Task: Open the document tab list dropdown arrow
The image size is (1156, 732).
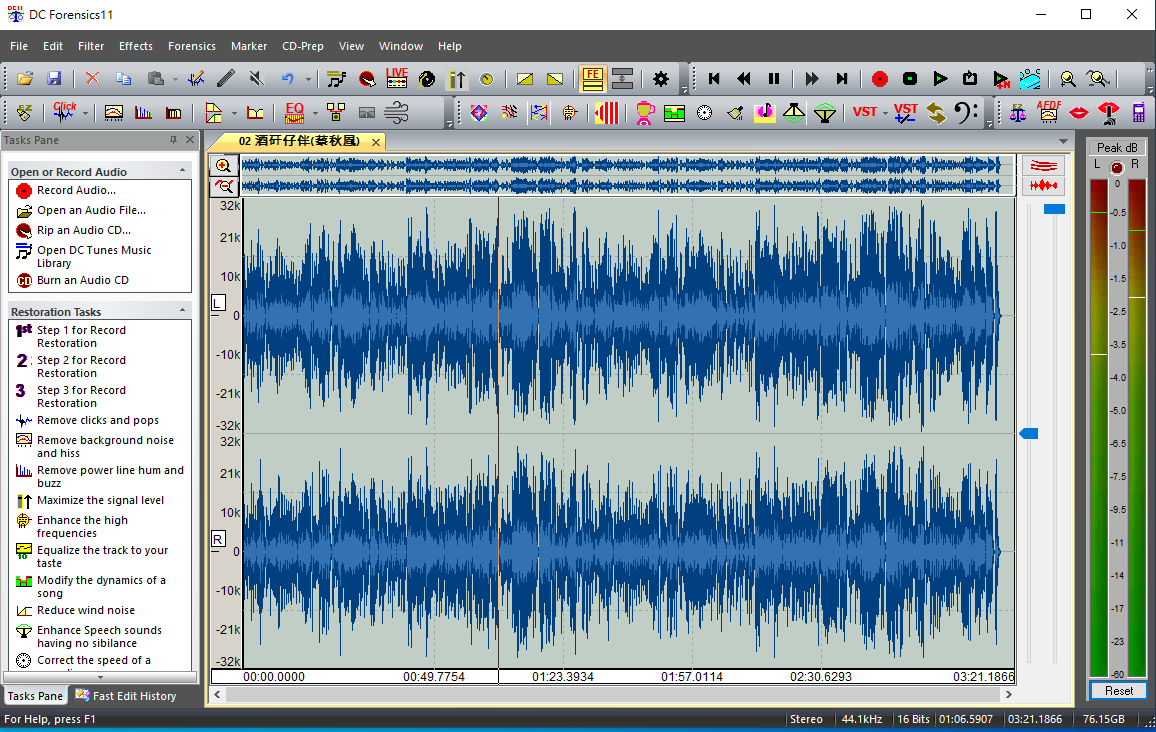Action: pos(1063,142)
